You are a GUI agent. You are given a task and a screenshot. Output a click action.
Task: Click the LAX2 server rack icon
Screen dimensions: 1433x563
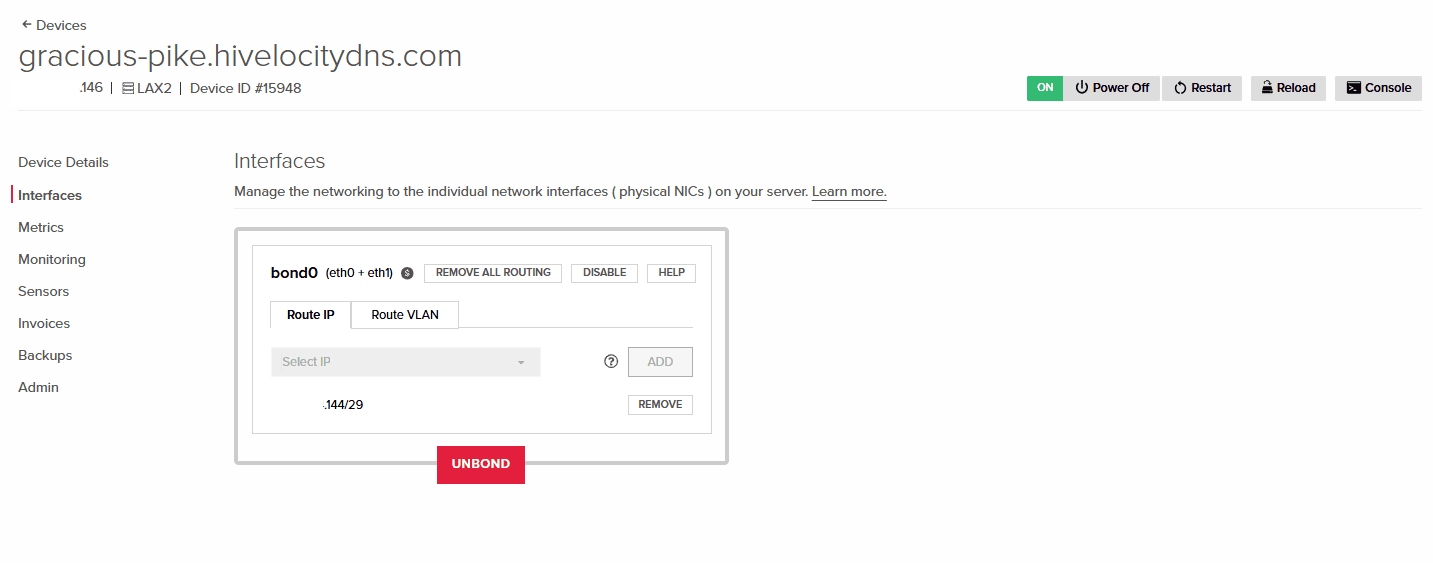128,88
